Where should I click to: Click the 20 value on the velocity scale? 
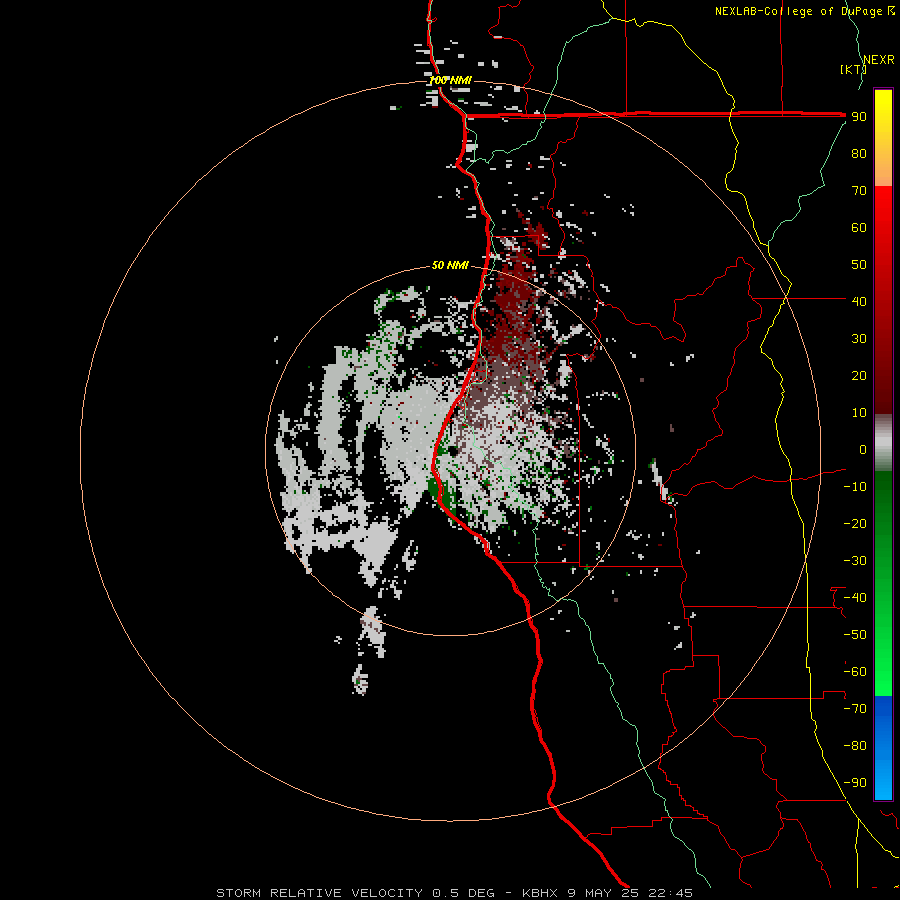[859, 375]
